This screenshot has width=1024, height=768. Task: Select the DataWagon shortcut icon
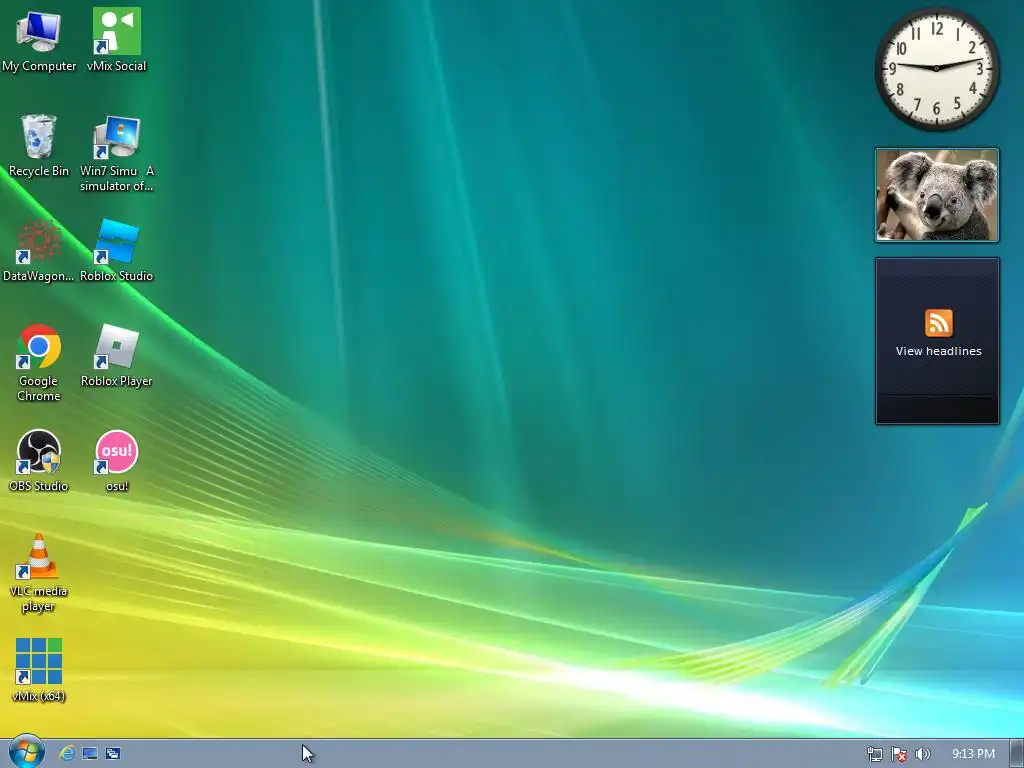(x=39, y=251)
